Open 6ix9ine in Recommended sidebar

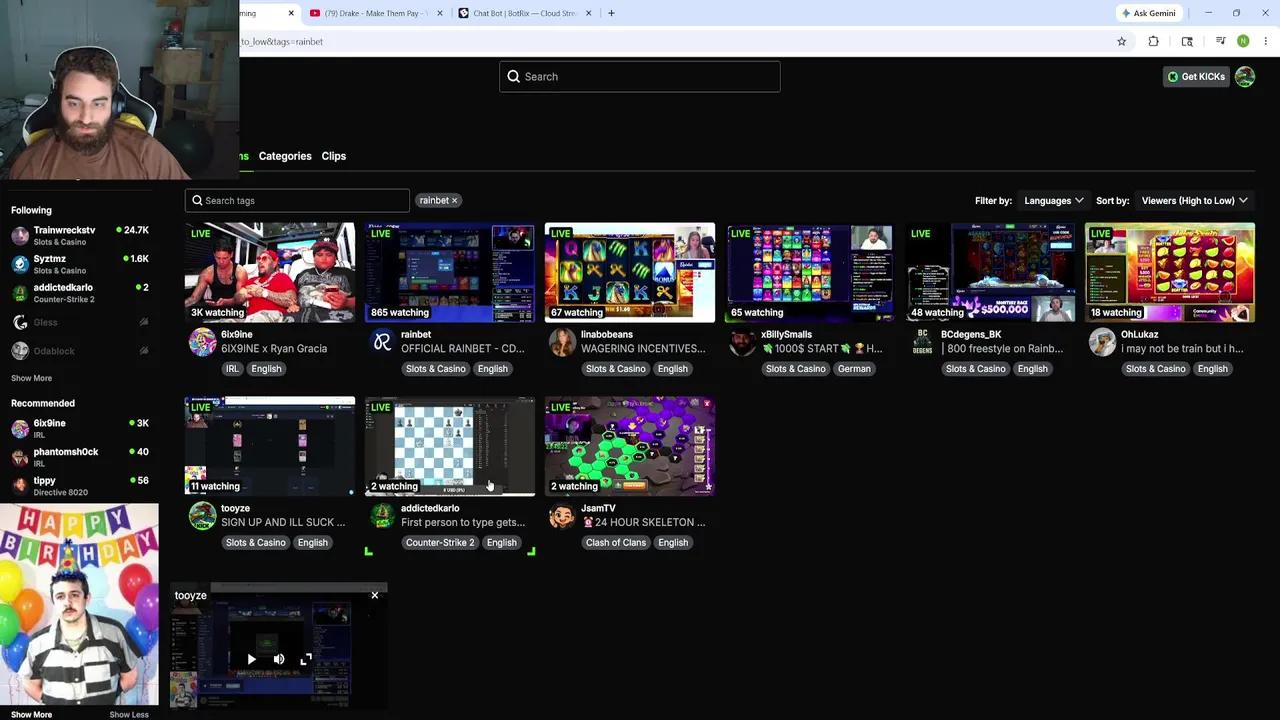click(x=80, y=428)
